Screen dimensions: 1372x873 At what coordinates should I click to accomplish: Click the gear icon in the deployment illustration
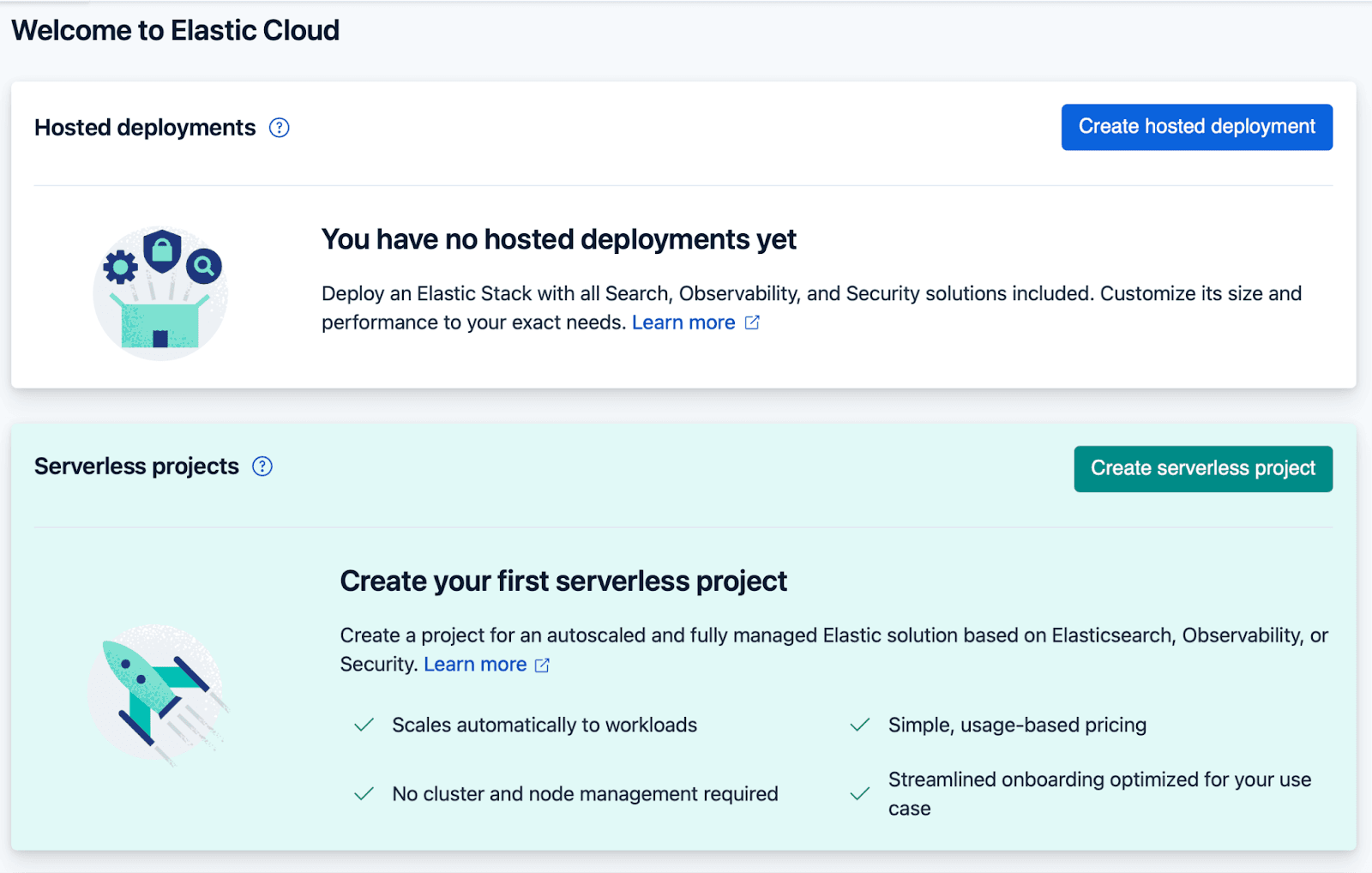click(118, 268)
